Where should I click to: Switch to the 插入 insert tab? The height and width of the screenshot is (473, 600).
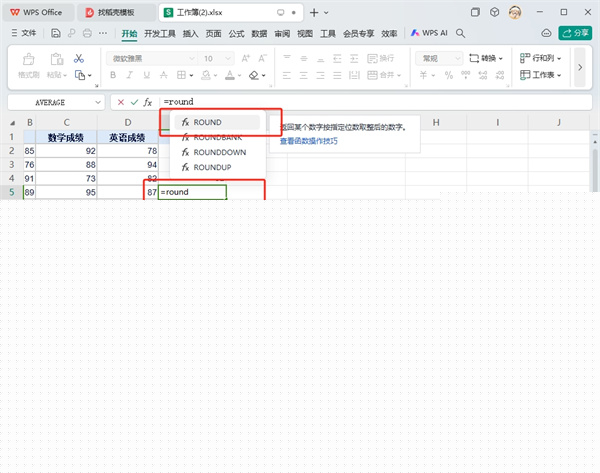tap(190, 34)
